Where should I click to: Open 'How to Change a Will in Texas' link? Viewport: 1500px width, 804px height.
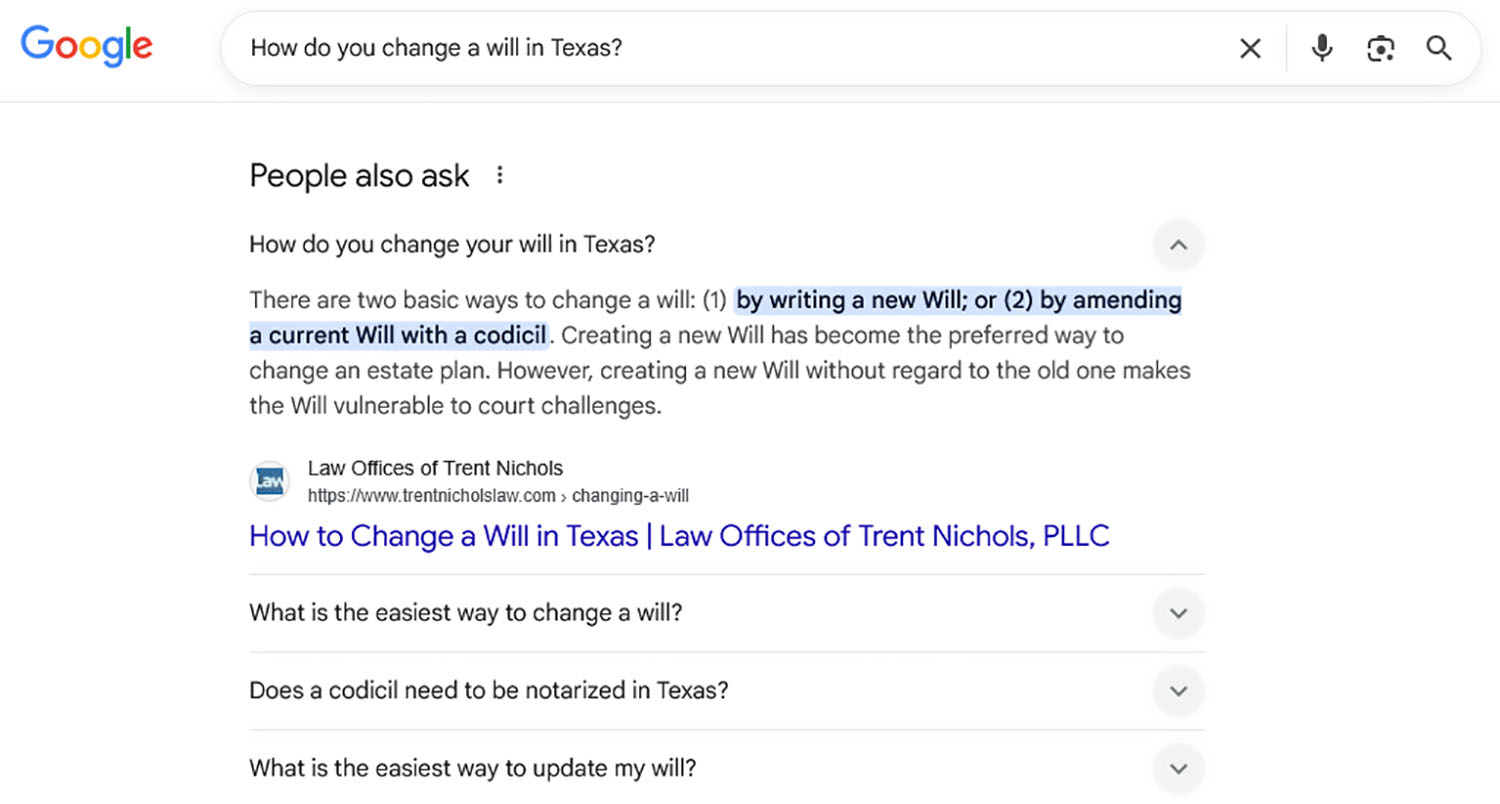tap(679, 536)
